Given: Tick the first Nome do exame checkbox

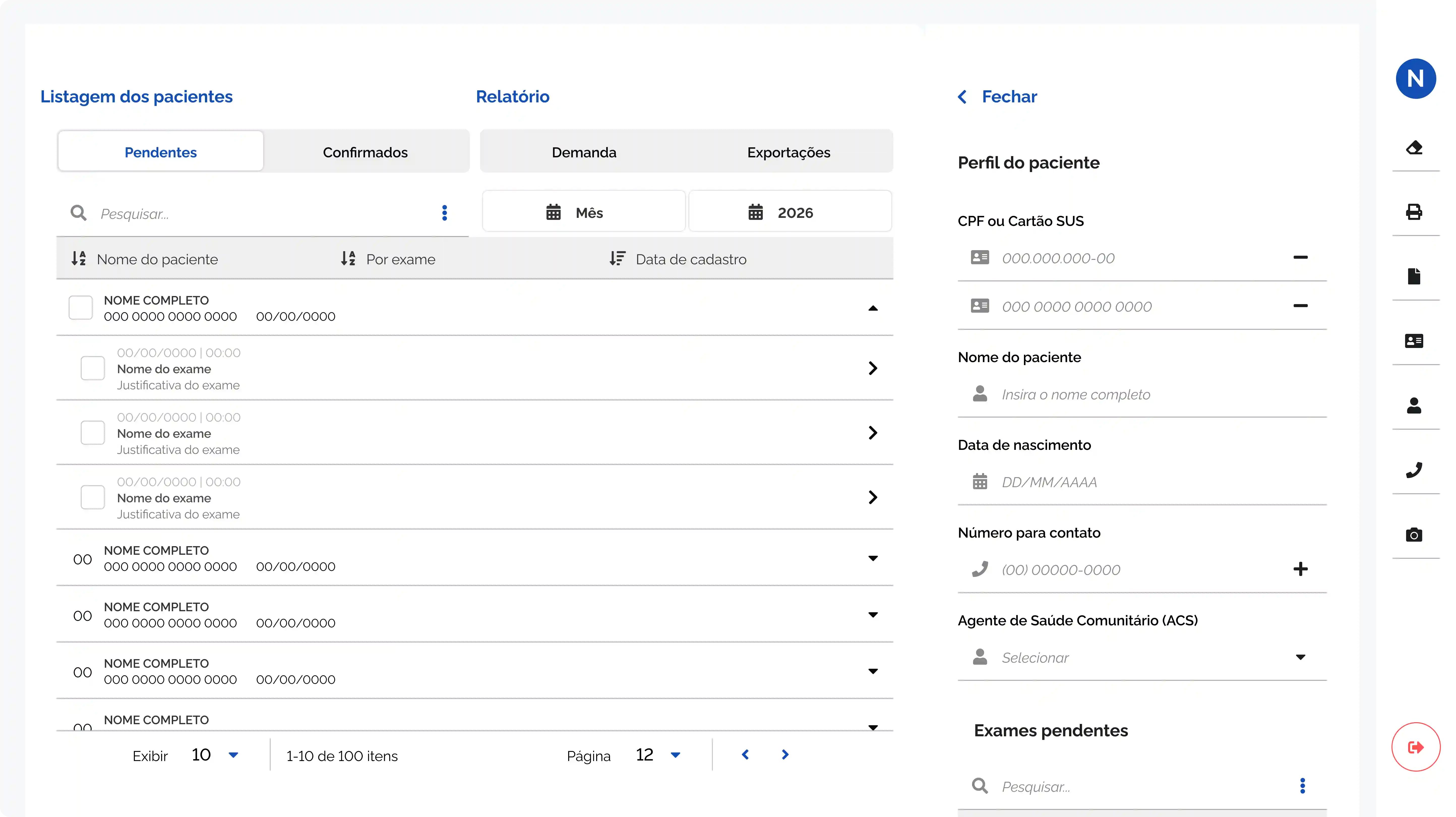Looking at the screenshot, I should [x=93, y=368].
